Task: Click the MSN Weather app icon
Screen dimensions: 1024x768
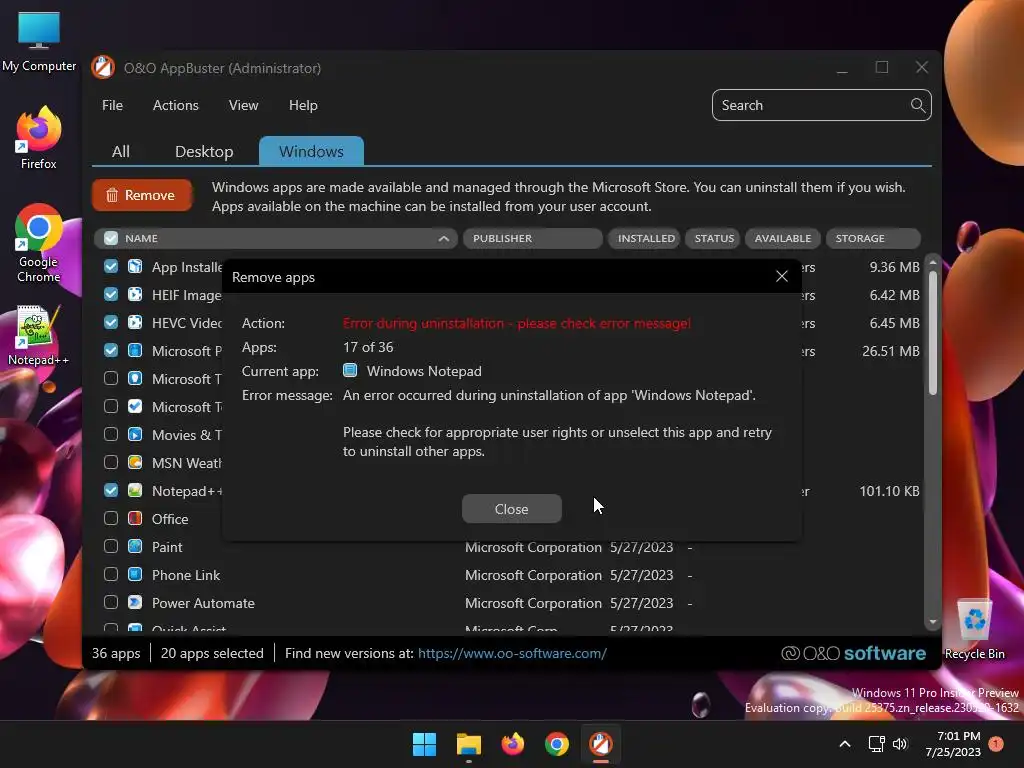Action: [135, 462]
